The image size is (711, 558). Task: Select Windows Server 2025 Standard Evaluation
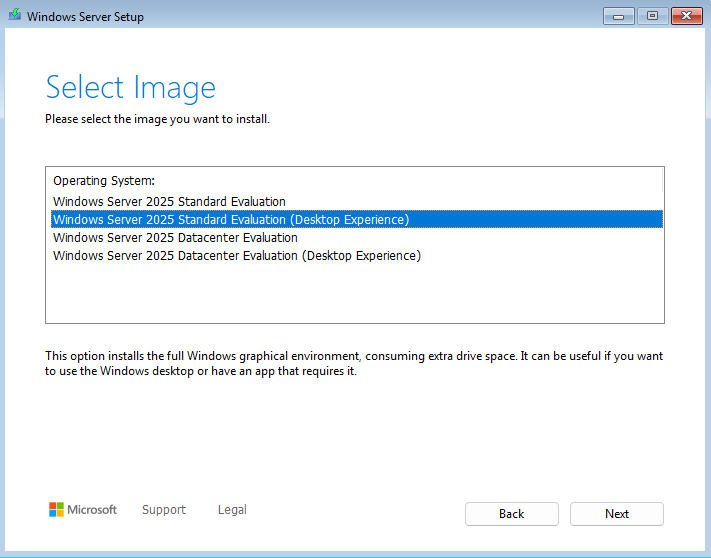169,202
